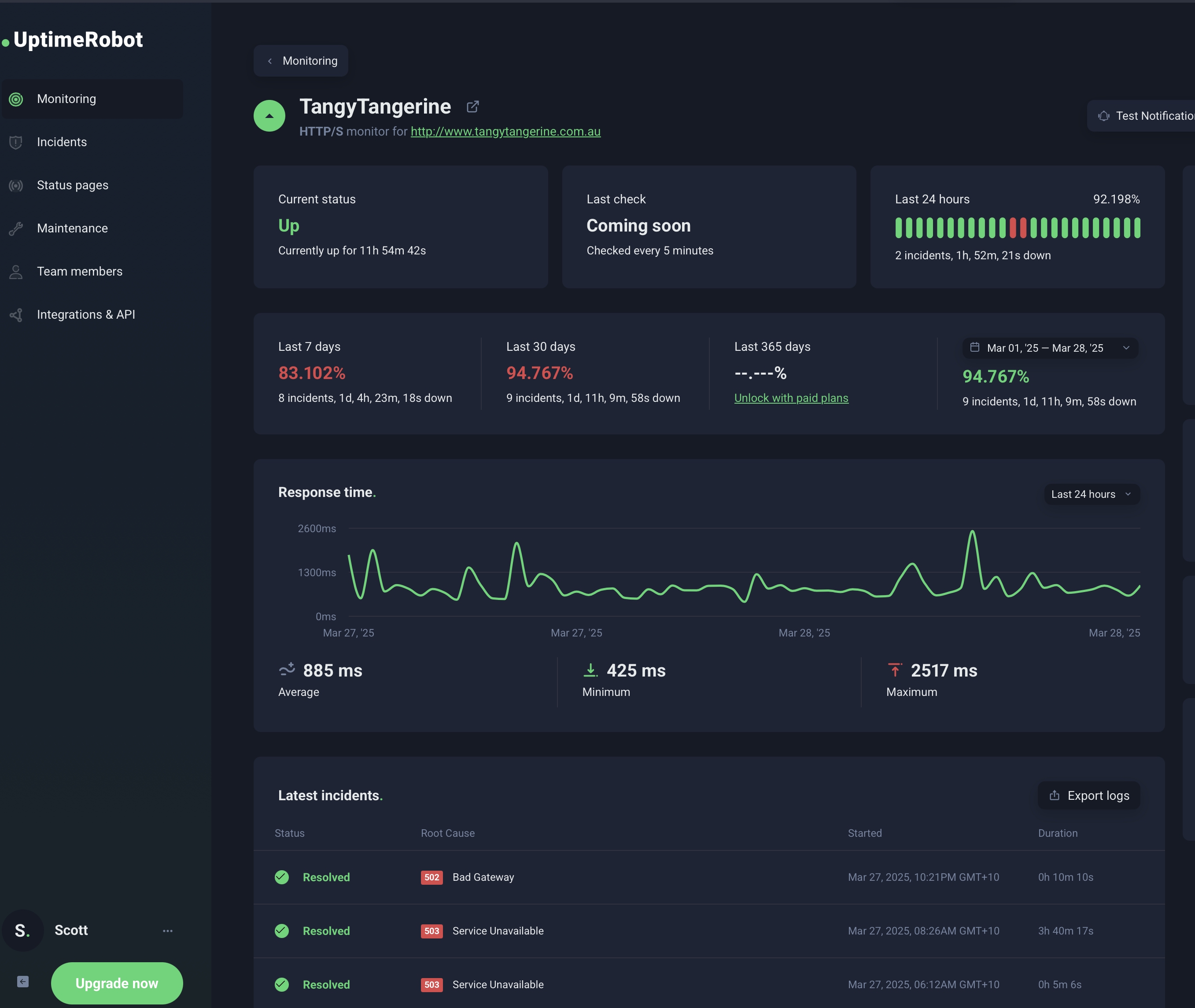Click the '0h 10m 10s' duration
1195x1008 pixels.
point(1066,877)
